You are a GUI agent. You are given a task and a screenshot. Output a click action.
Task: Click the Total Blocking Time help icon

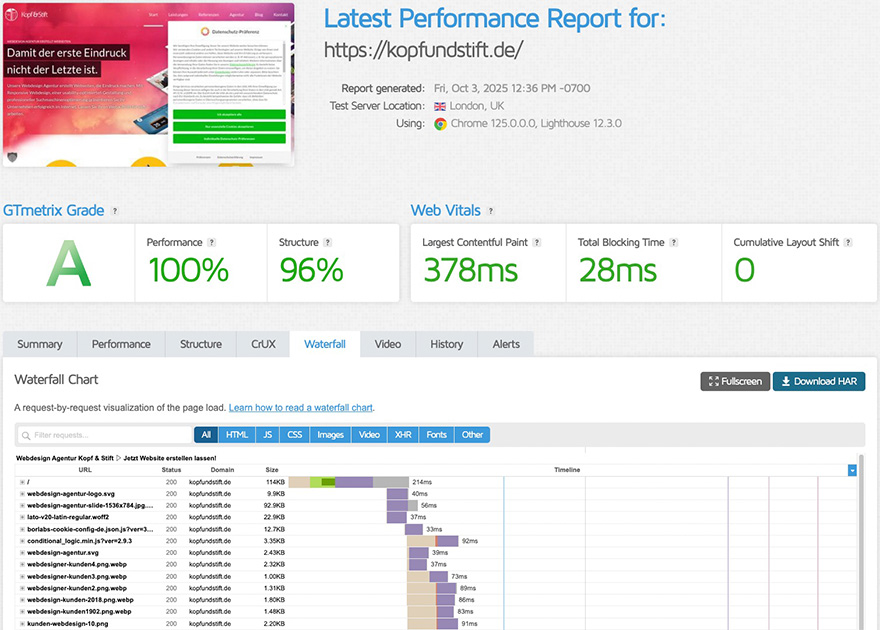(675, 243)
